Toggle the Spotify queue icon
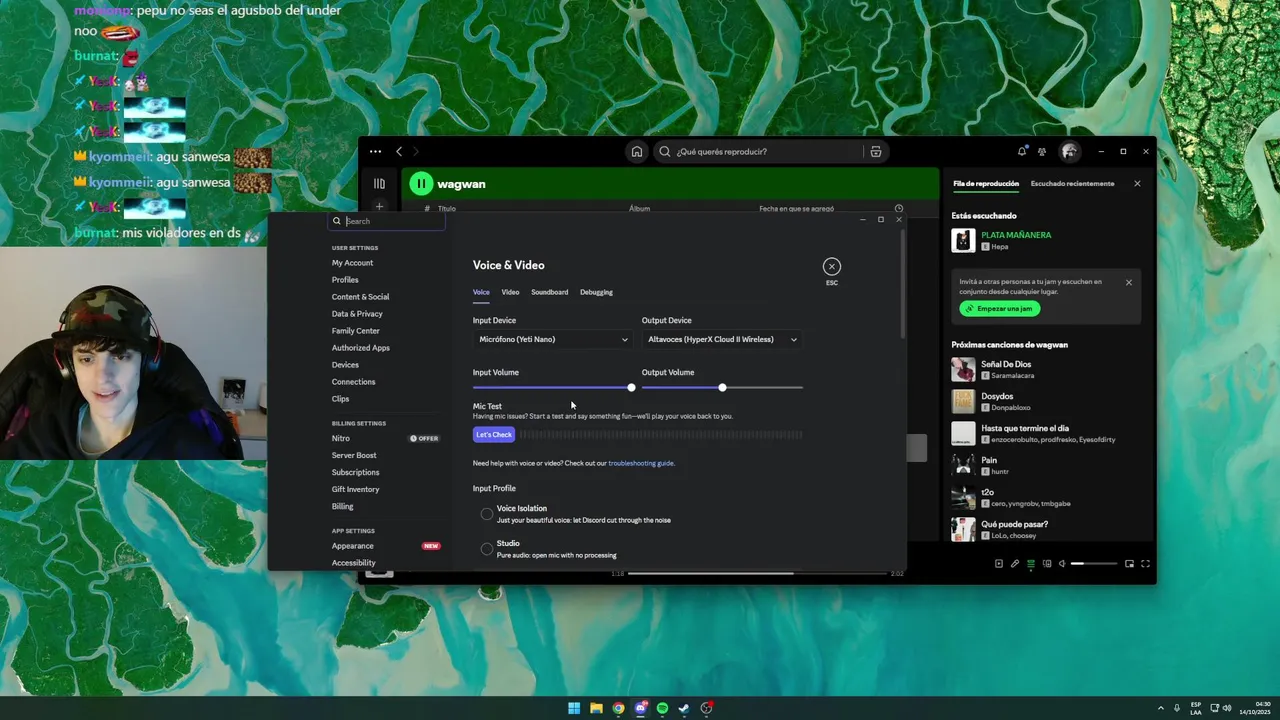Image resolution: width=1280 pixels, height=720 pixels. (x=1031, y=564)
